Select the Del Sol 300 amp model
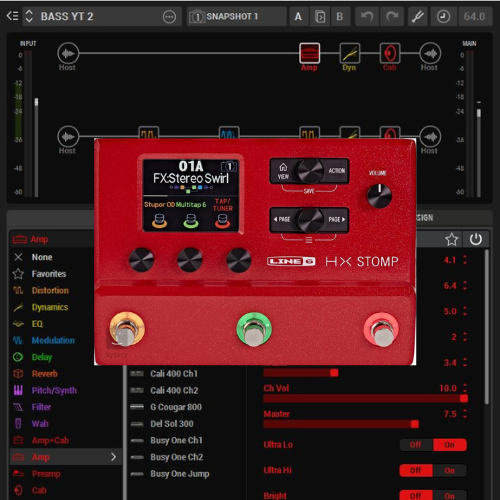The width and height of the screenshot is (500, 500). pos(171,424)
